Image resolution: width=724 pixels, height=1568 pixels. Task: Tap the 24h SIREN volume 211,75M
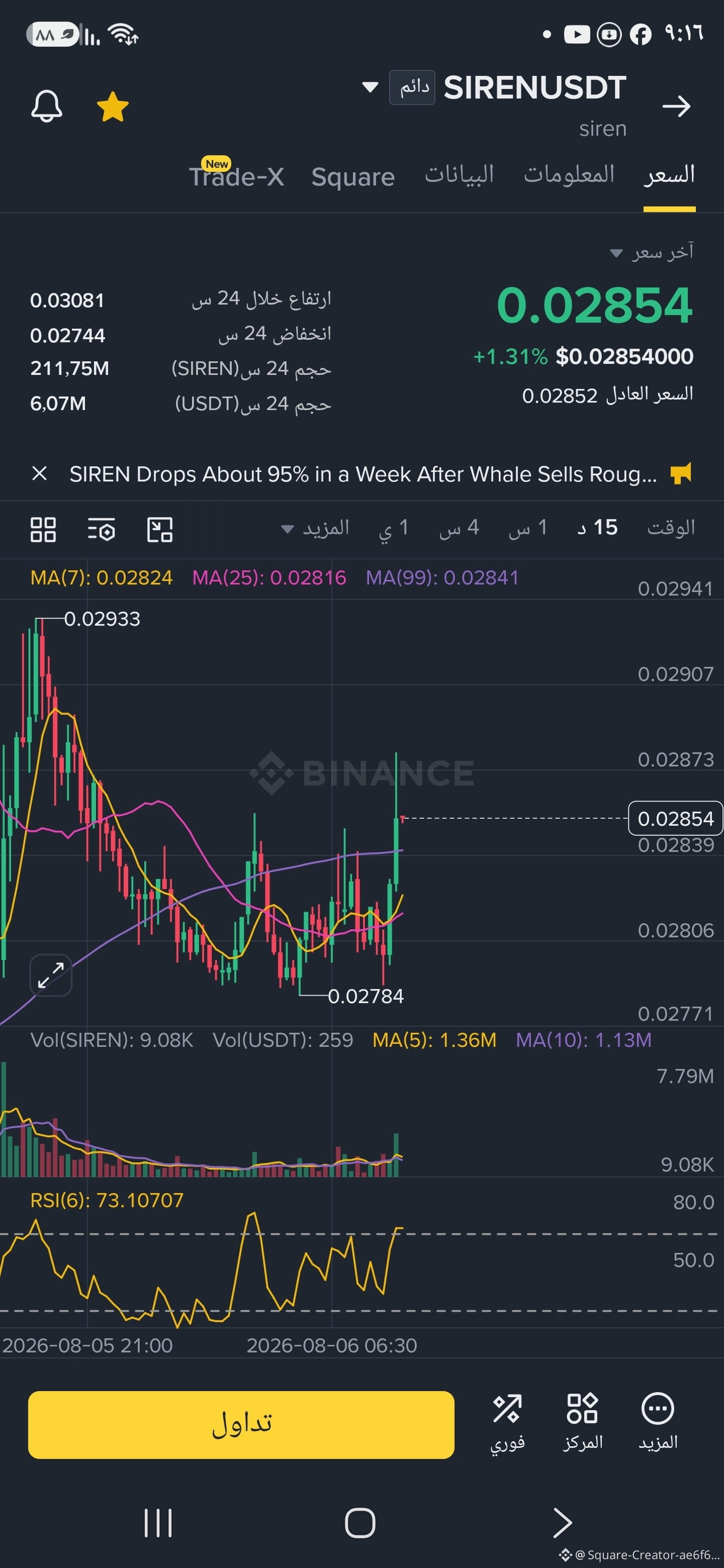[x=70, y=369]
